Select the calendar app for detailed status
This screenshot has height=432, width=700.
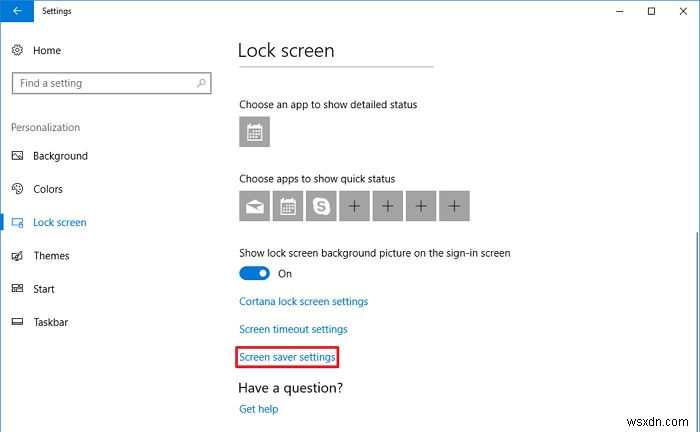click(x=254, y=132)
